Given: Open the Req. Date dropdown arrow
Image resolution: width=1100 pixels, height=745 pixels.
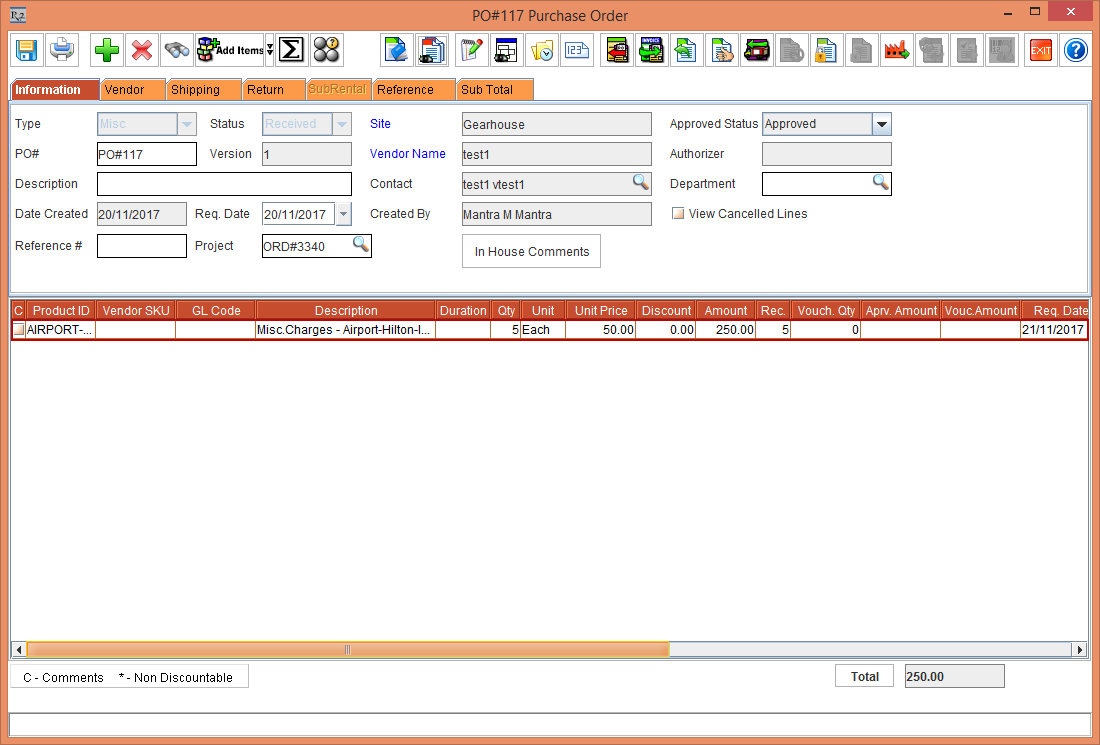Looking at the screenshot, I should pyautogui.click(x=344, y=214).
